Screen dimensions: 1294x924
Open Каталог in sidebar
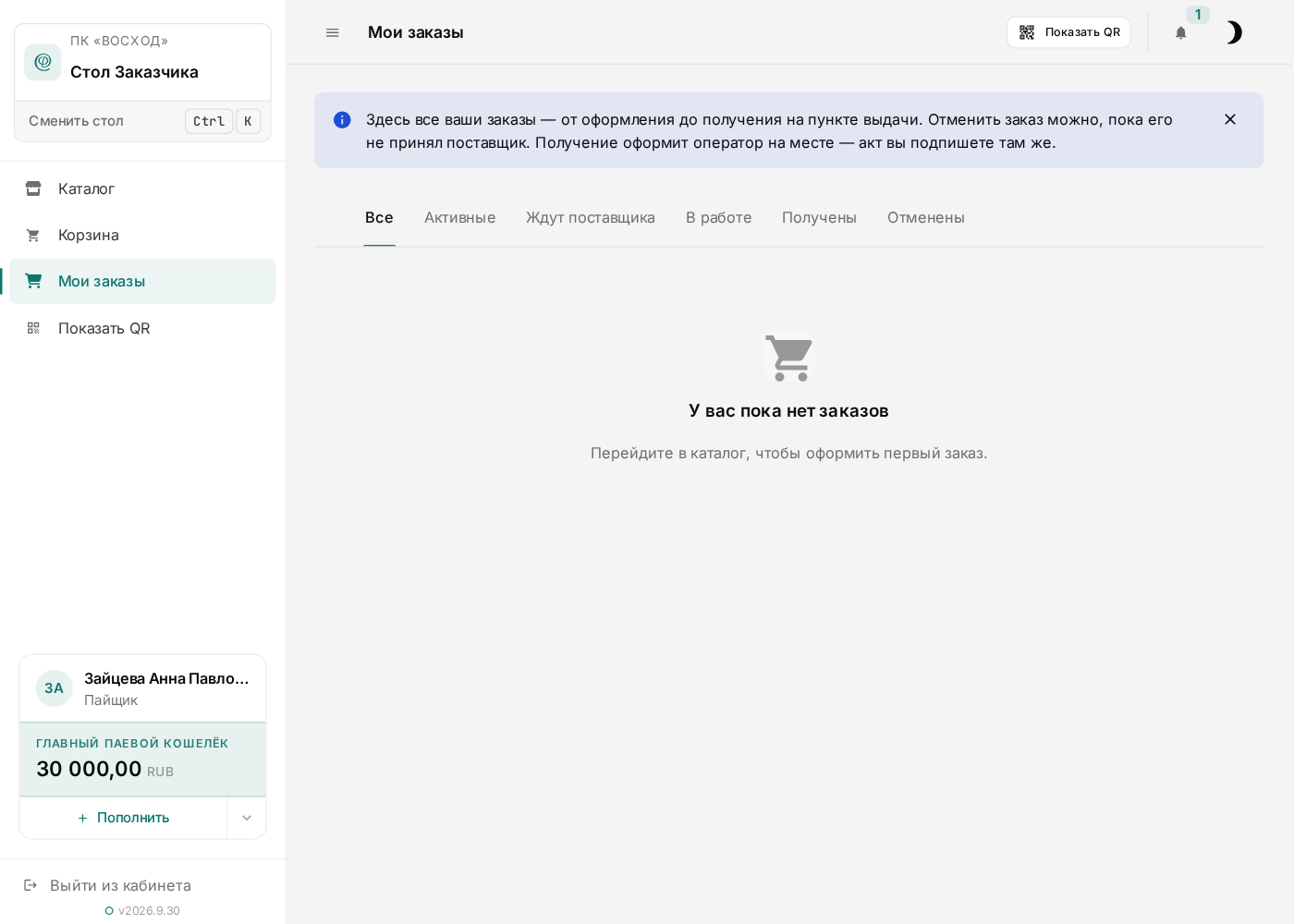click(x=142, y=188)
